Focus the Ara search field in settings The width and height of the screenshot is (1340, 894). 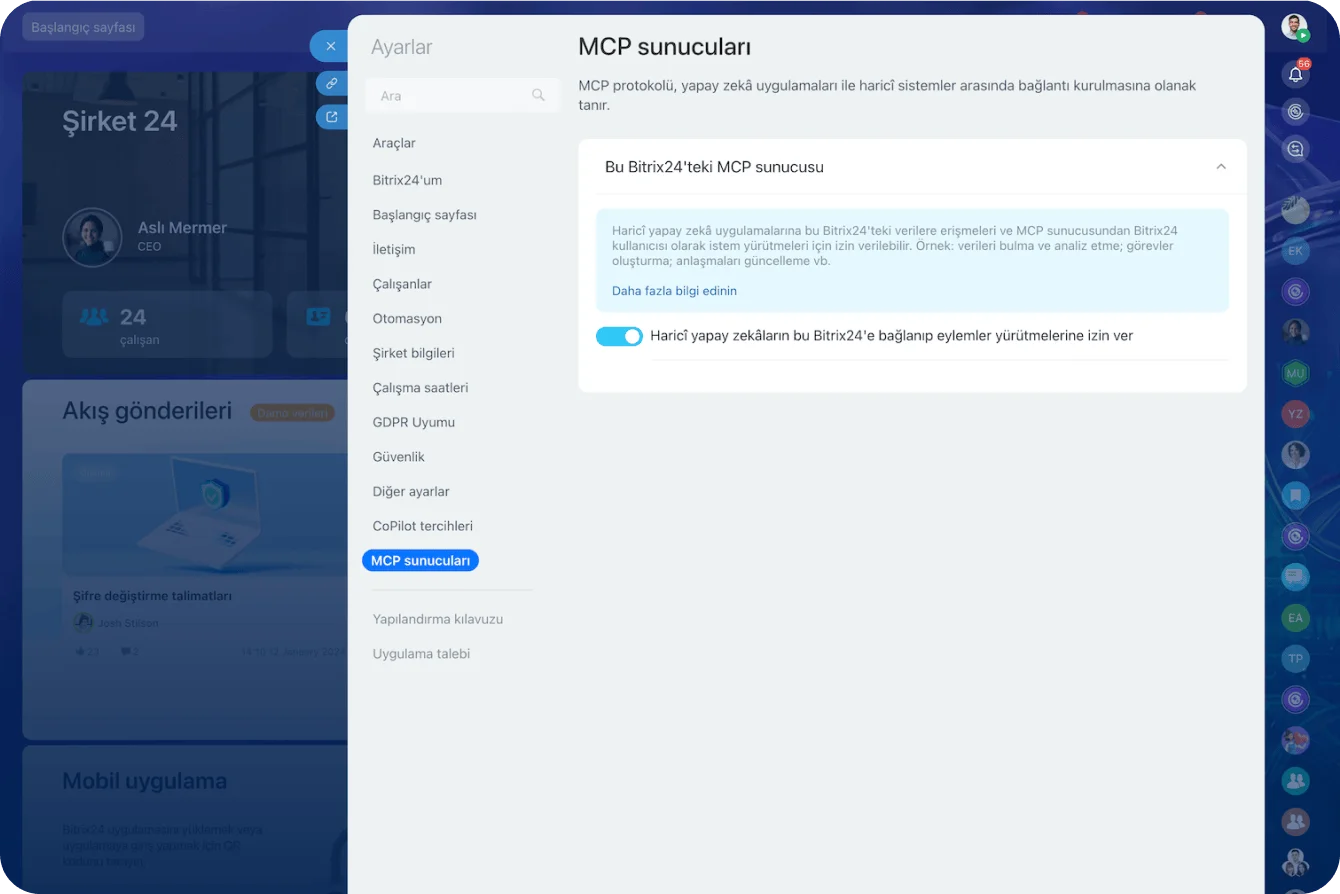[462, 95]
